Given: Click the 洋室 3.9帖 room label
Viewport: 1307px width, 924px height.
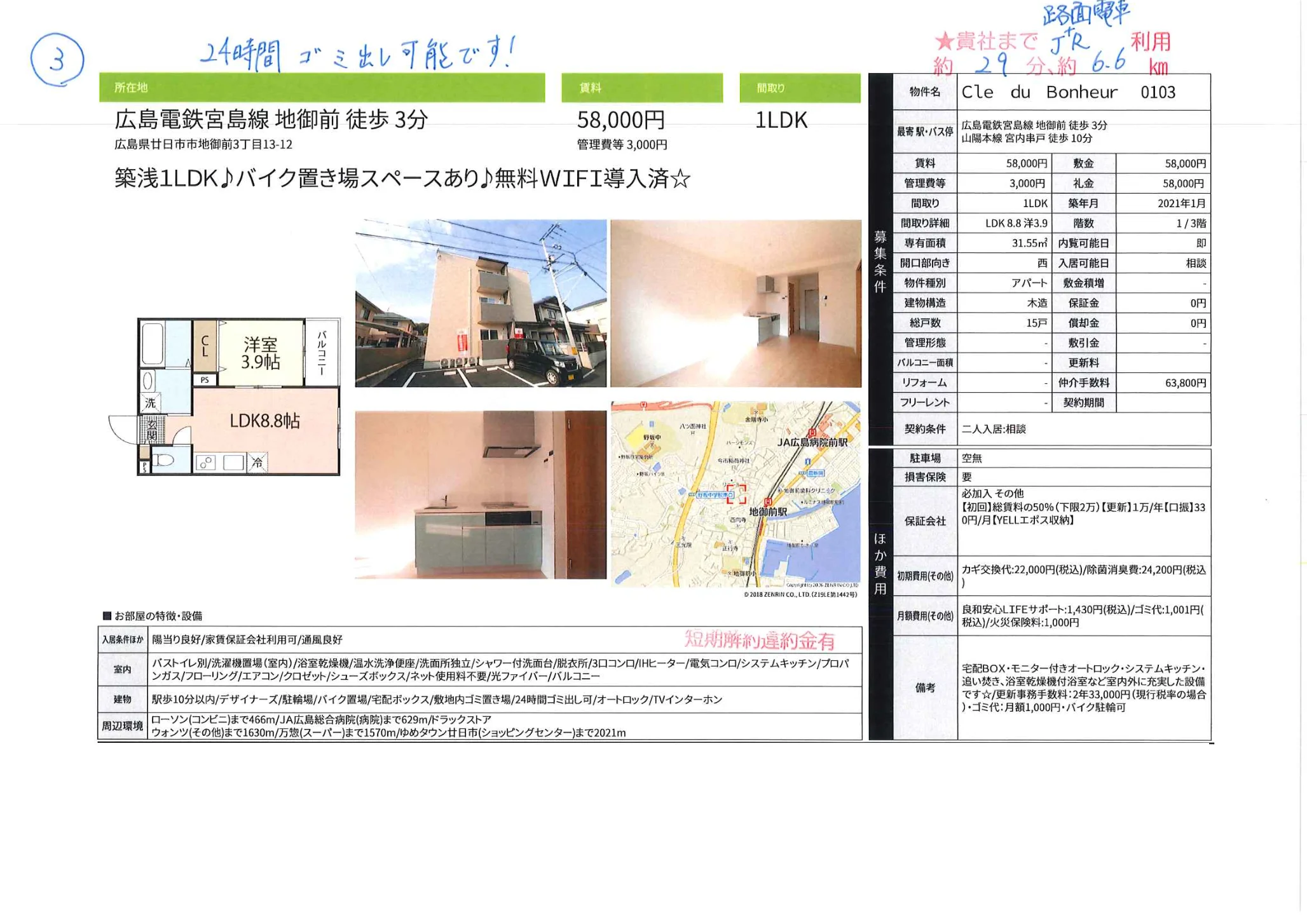Looking at the screenshot, I should (260, 353).
